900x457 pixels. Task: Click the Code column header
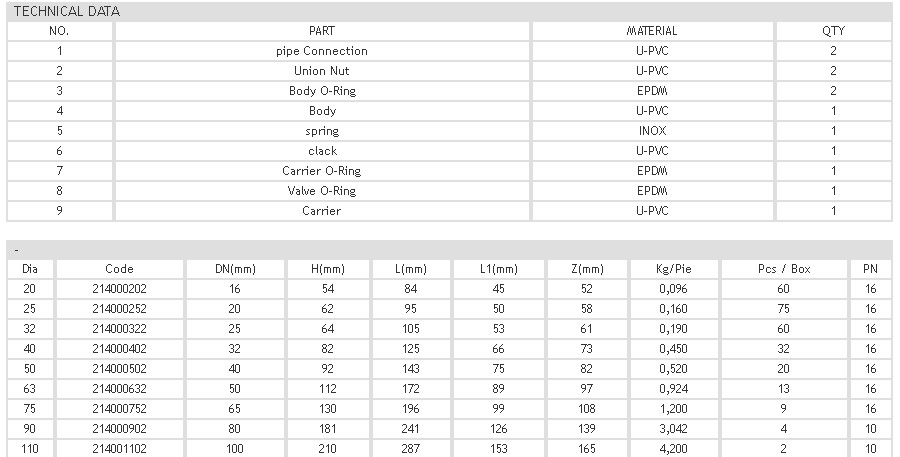(119, 269)
